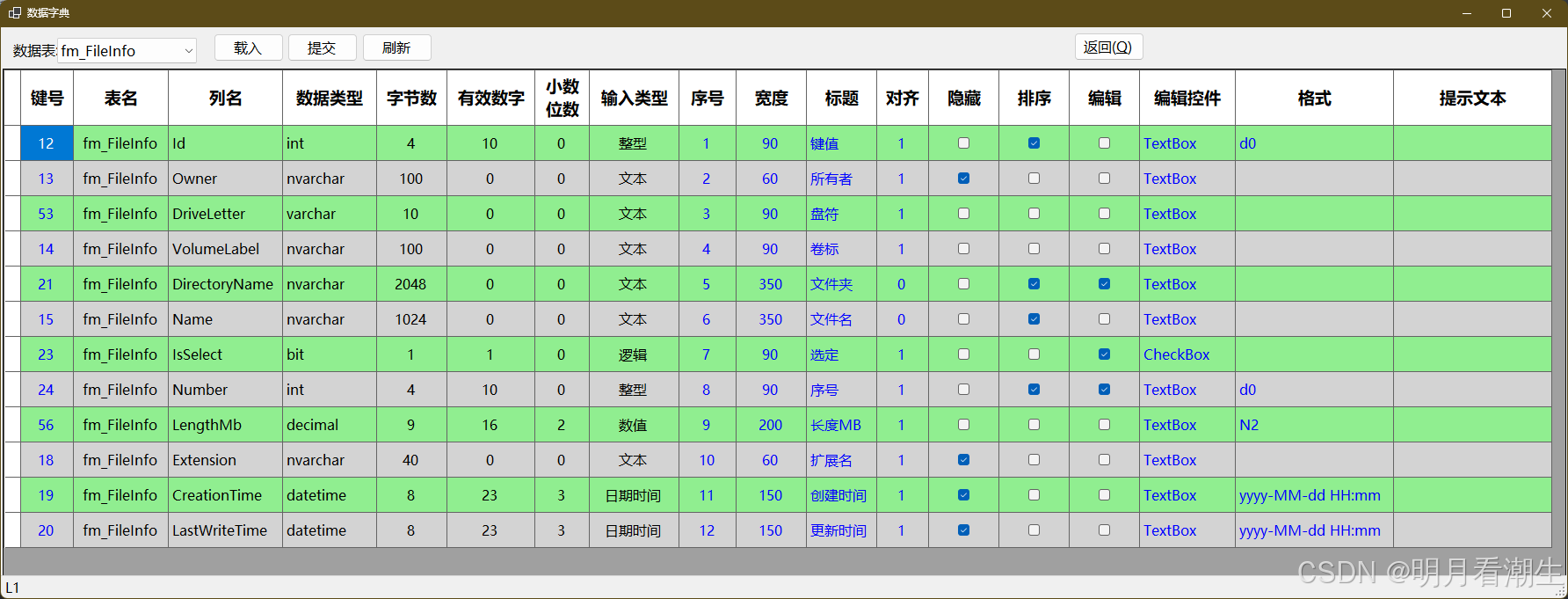Click the 卷标 title cell
Image resolution: width=1568 pixels, height=599 pixels.
841,249
